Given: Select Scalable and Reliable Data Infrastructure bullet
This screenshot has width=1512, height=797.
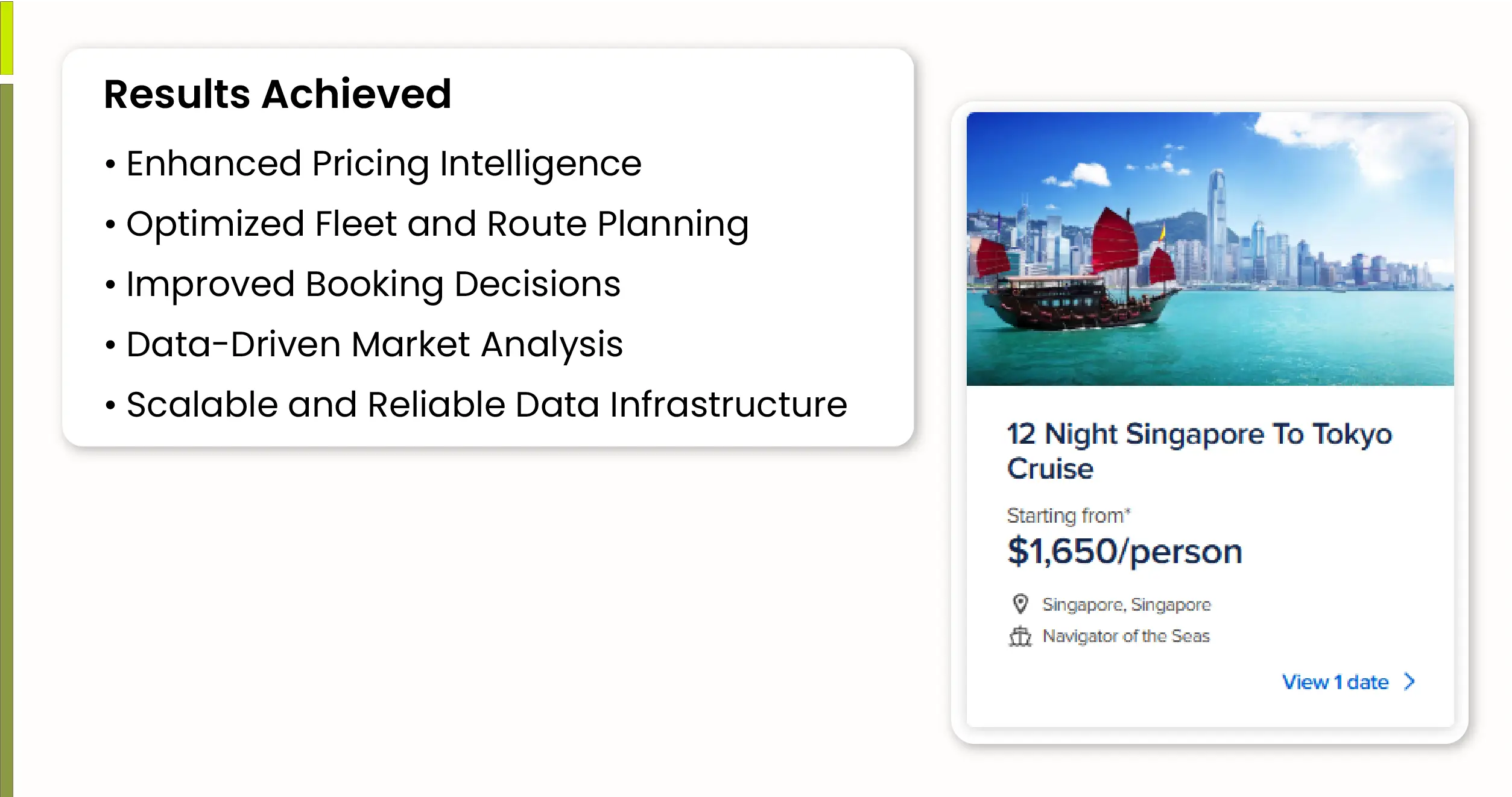Looking at the screenshot, I should [x=486, y=405].
